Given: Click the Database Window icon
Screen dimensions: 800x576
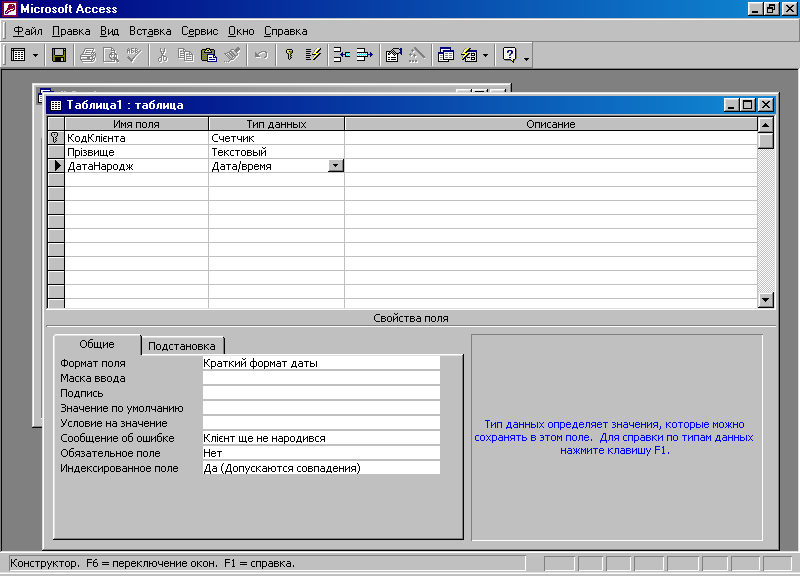Looking at the screenshot, I should 445,55.
